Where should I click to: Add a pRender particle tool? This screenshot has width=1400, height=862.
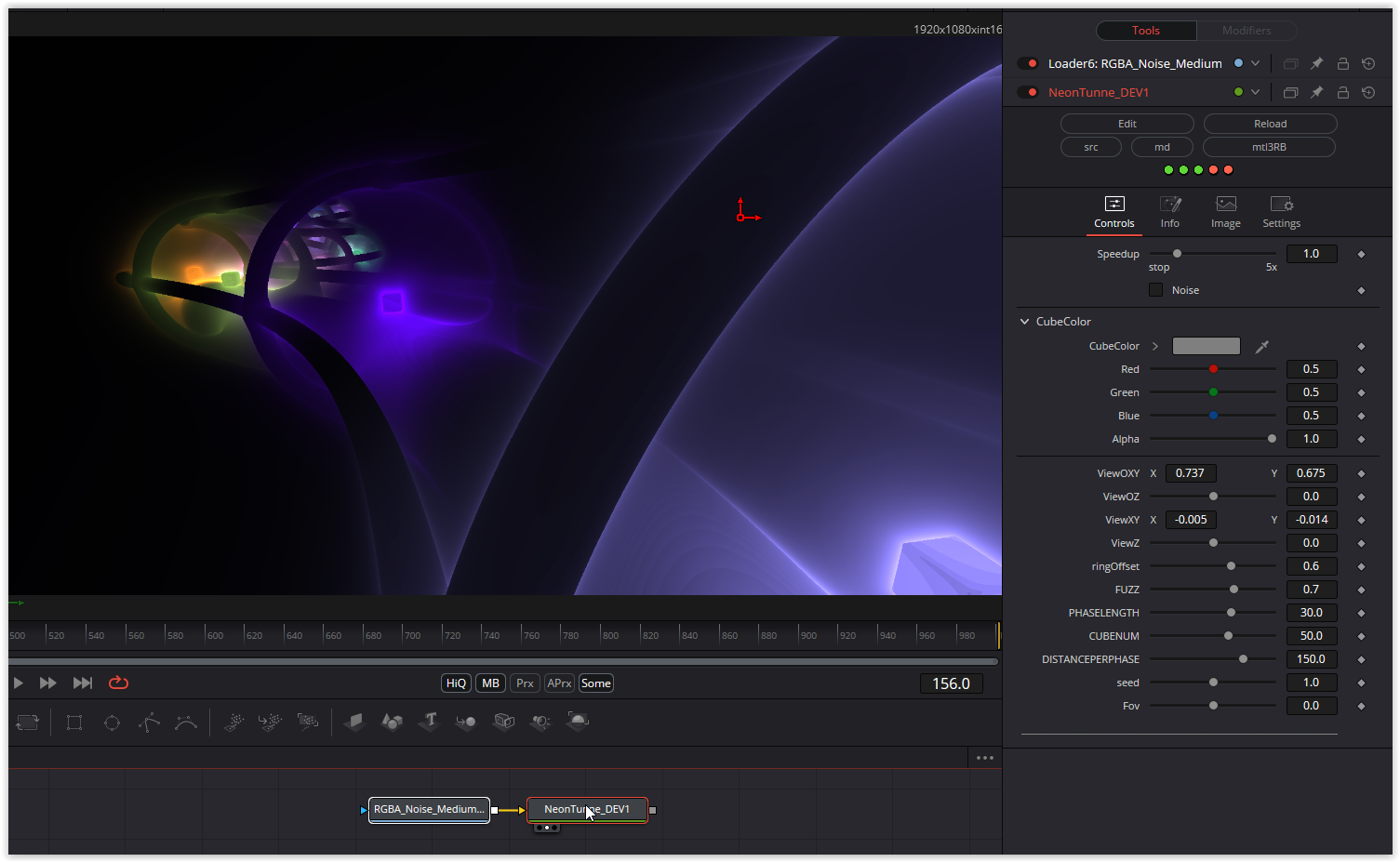click(x=308, y=723)
